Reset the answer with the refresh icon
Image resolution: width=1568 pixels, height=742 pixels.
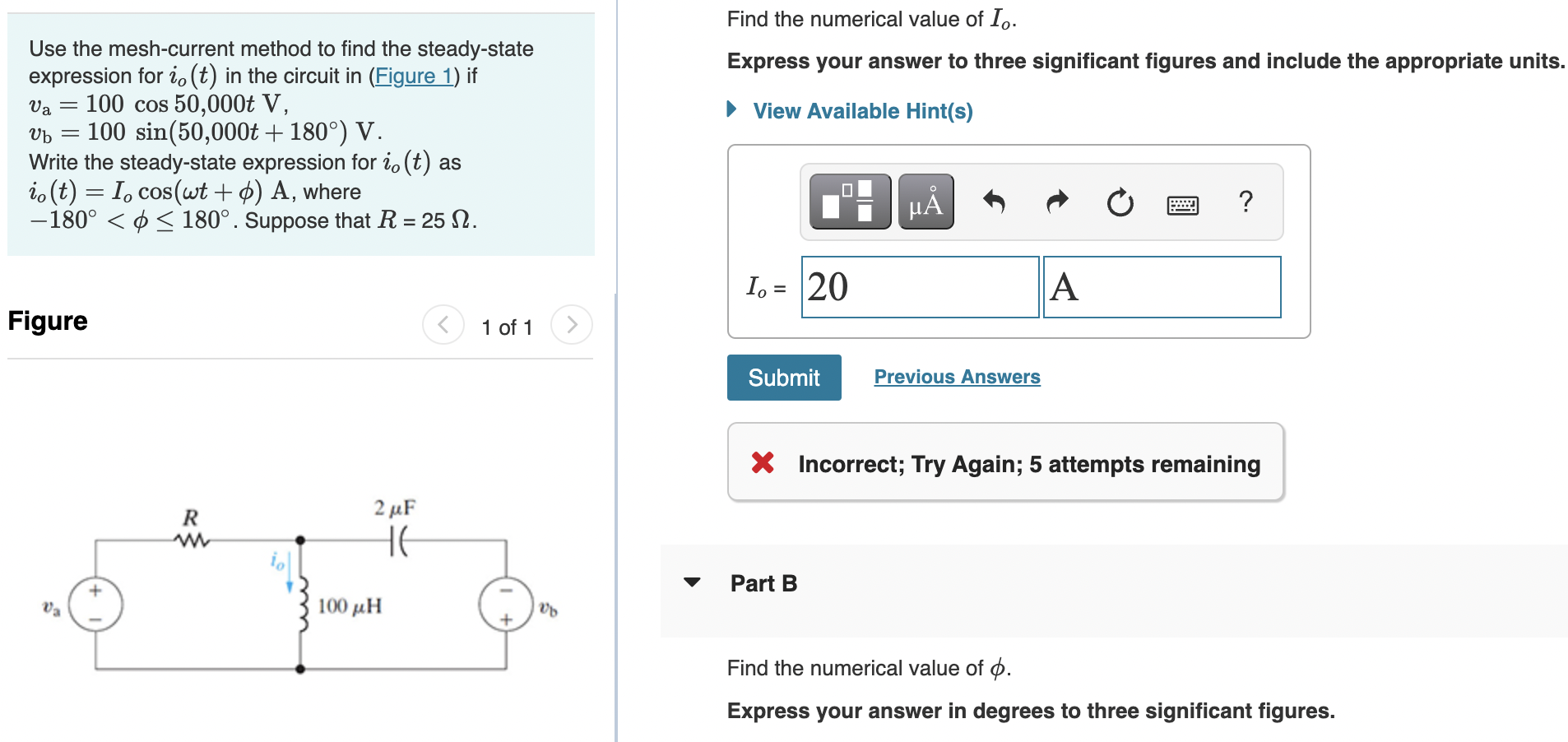point(1120,202)
